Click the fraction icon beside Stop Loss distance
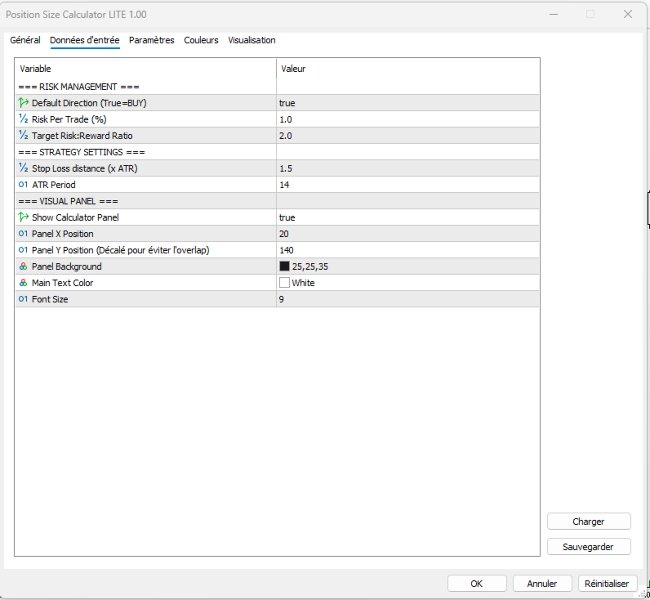The image size is (650, 600). pyautogui.click(x=23, y=168)
